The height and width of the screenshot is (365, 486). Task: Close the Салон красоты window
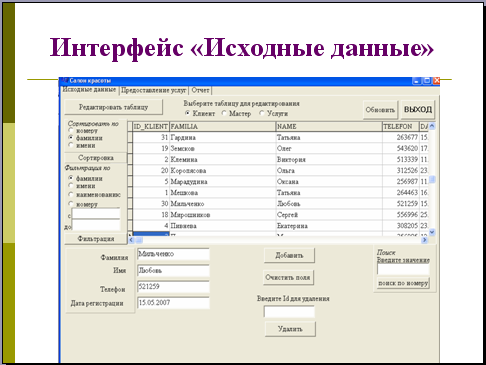436,81
